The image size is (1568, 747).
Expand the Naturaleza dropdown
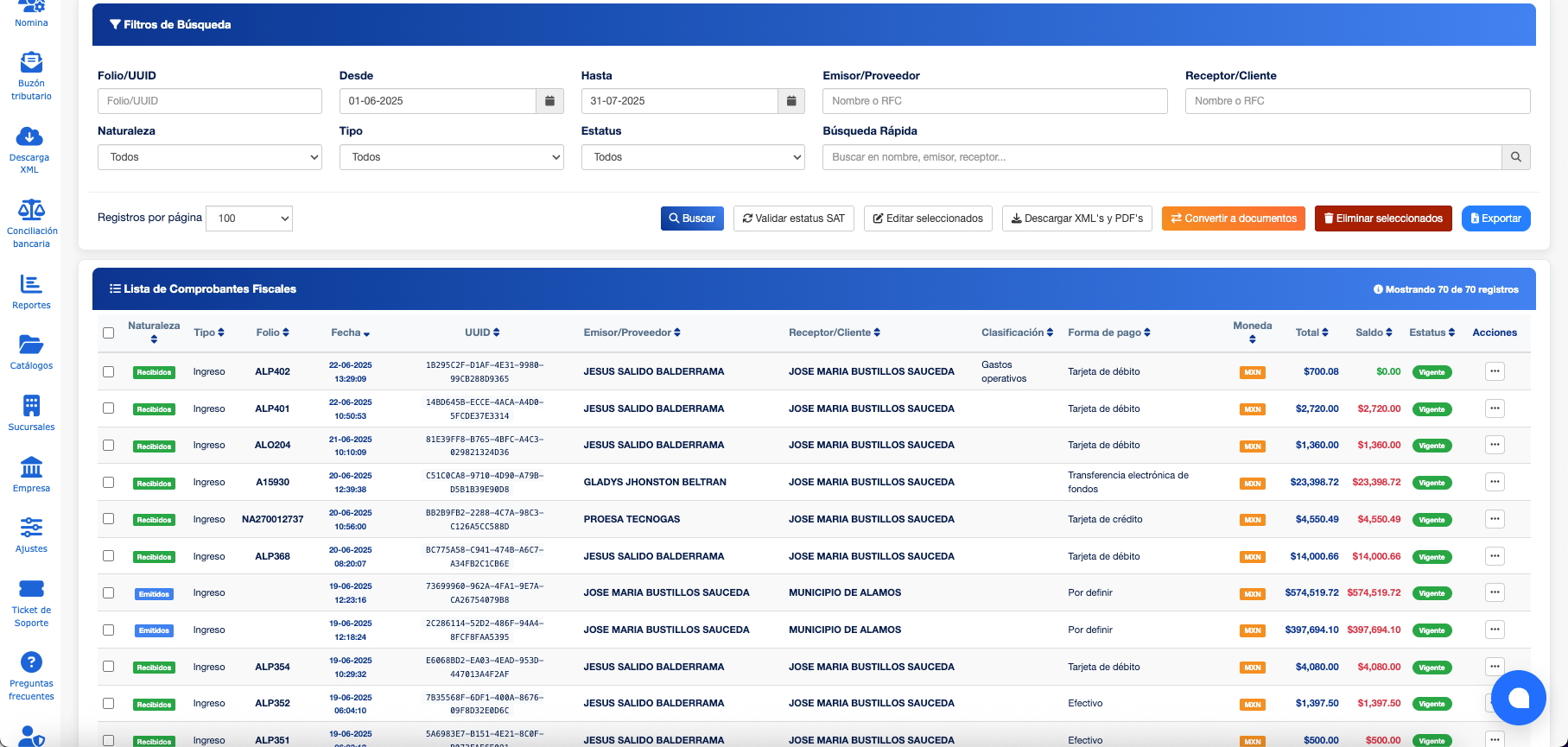209,157
